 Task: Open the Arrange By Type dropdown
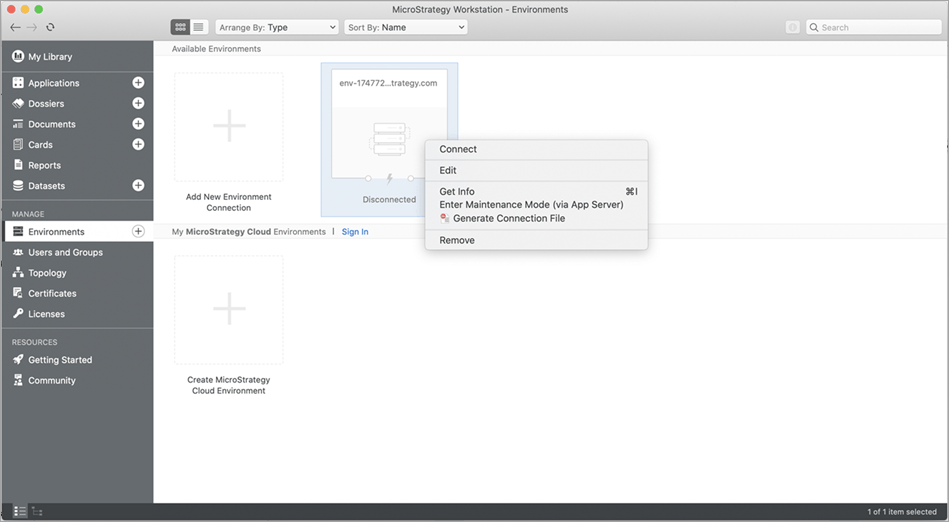pos(277,27)
